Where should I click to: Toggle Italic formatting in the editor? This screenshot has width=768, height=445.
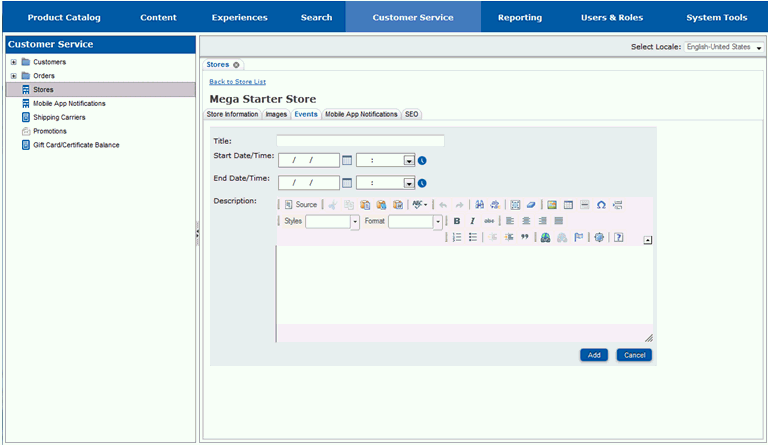coord(472,221)
